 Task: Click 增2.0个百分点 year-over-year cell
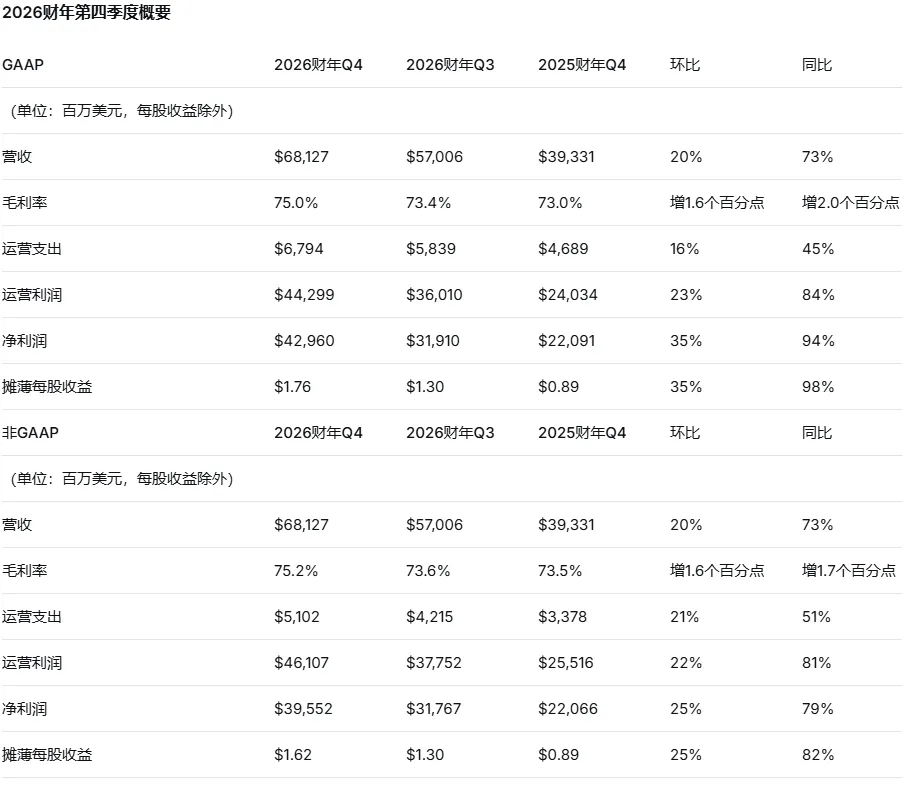point(850,202)
